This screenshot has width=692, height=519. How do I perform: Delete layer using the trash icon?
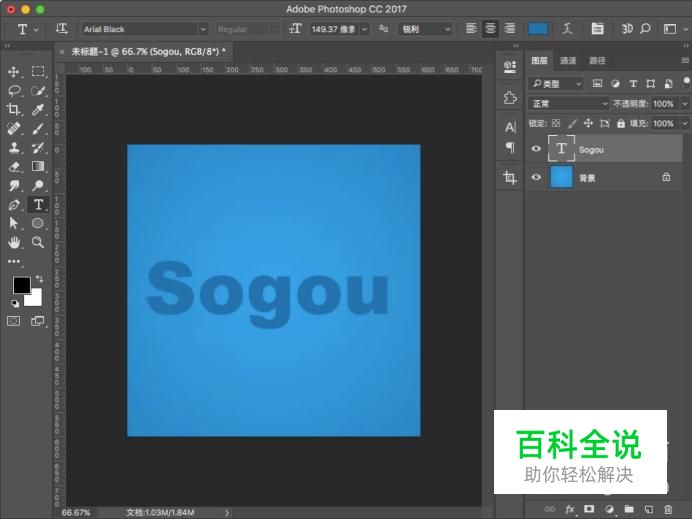(668, 509)
